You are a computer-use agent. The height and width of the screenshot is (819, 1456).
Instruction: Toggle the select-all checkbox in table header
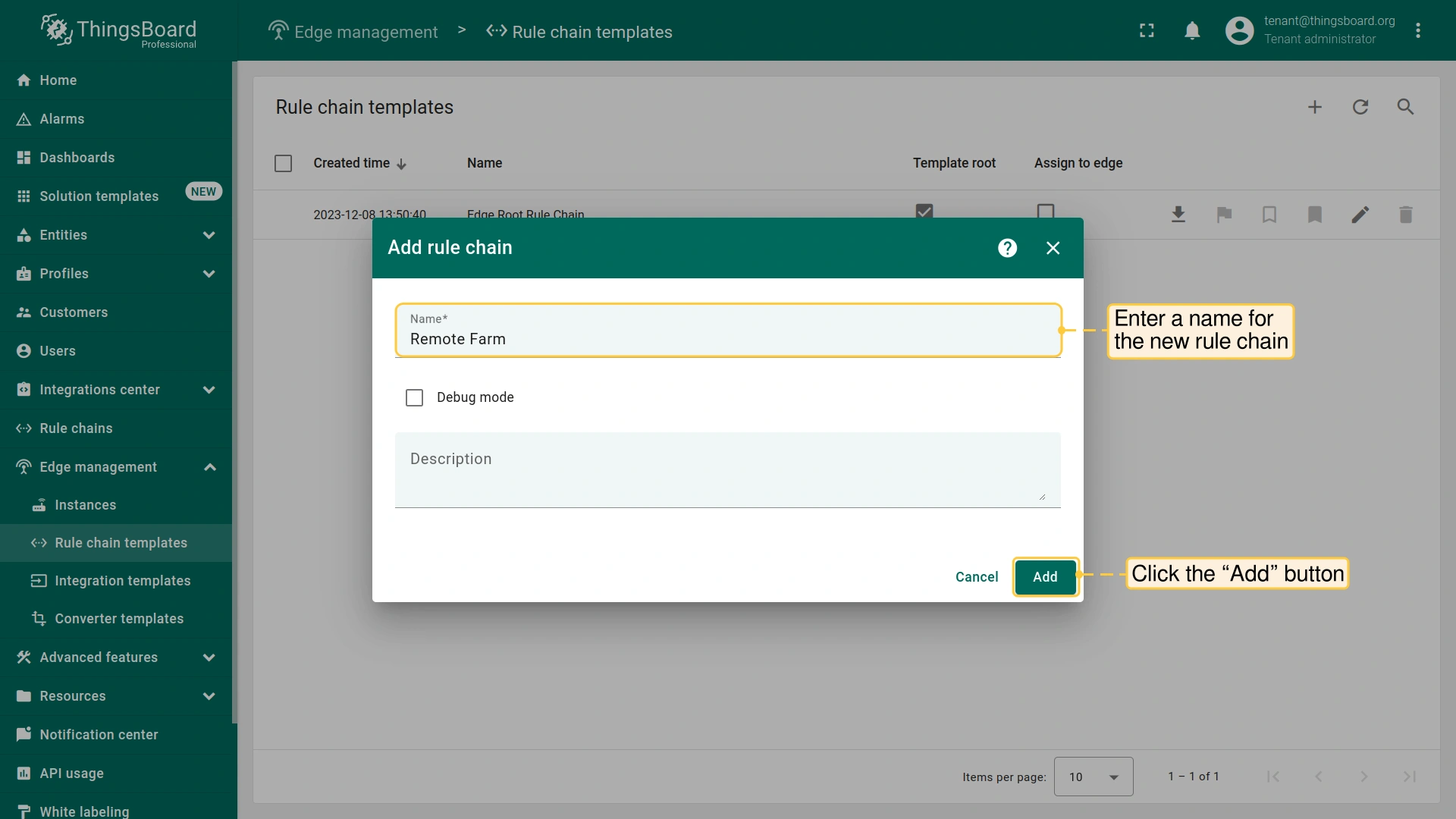click(x=283, y=163)
